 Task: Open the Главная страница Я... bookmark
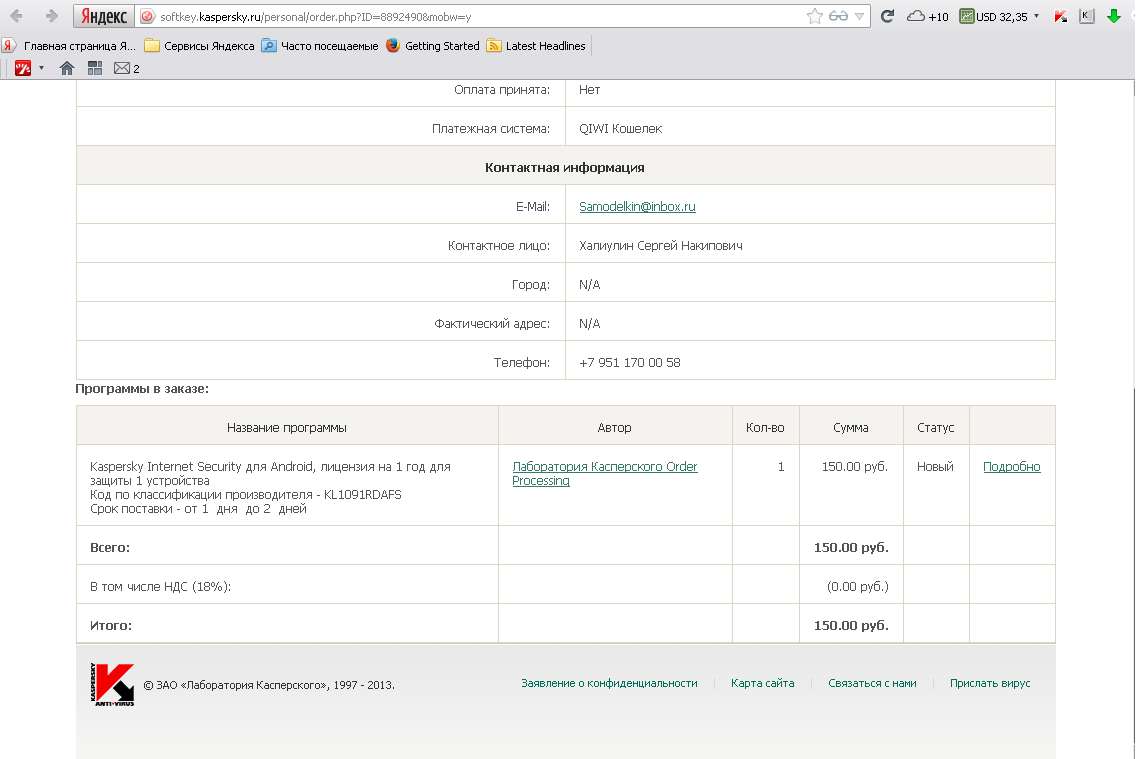[x=70, y=46]
